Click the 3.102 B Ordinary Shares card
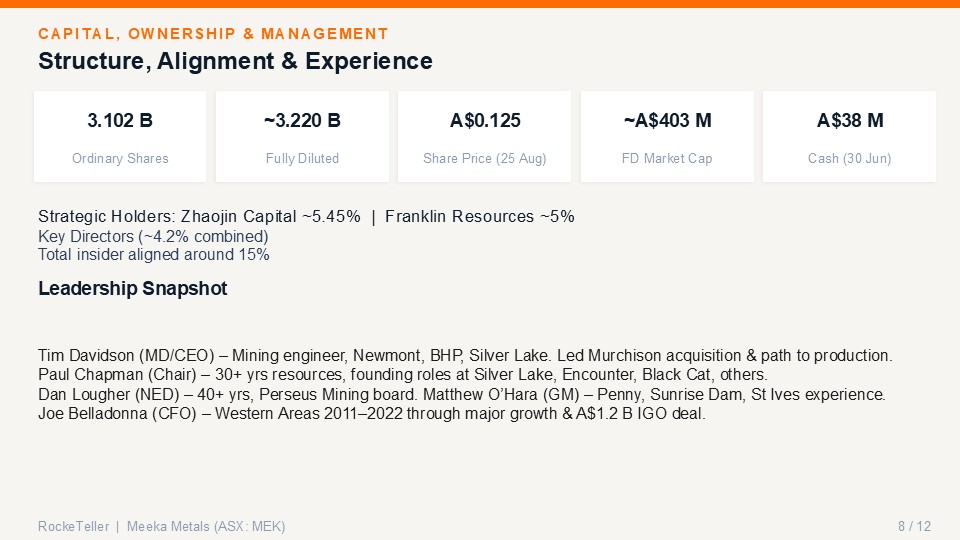This screenshot has height=540, width=960. tap(120, 137)
